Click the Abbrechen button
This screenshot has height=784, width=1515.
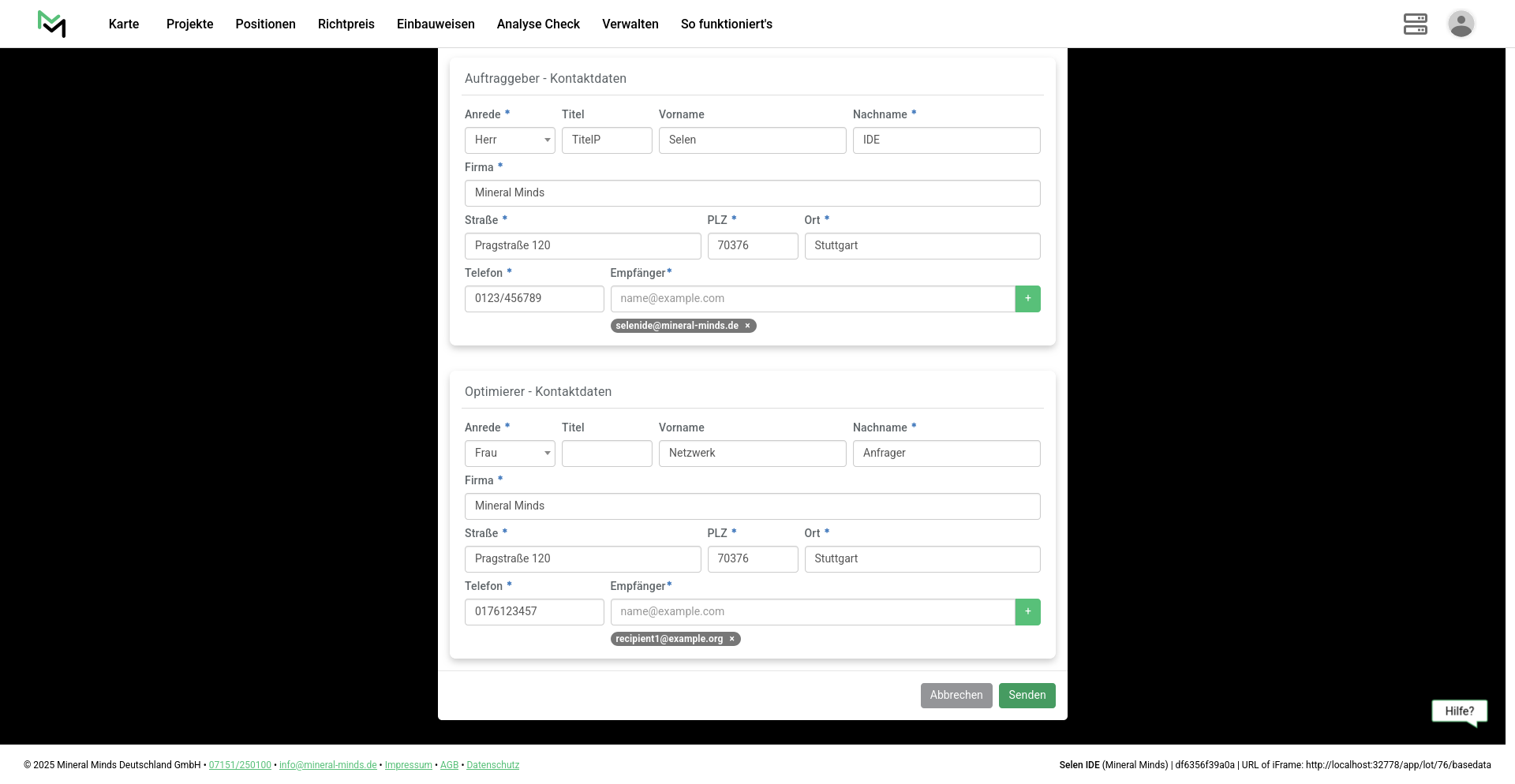(956, 696)
